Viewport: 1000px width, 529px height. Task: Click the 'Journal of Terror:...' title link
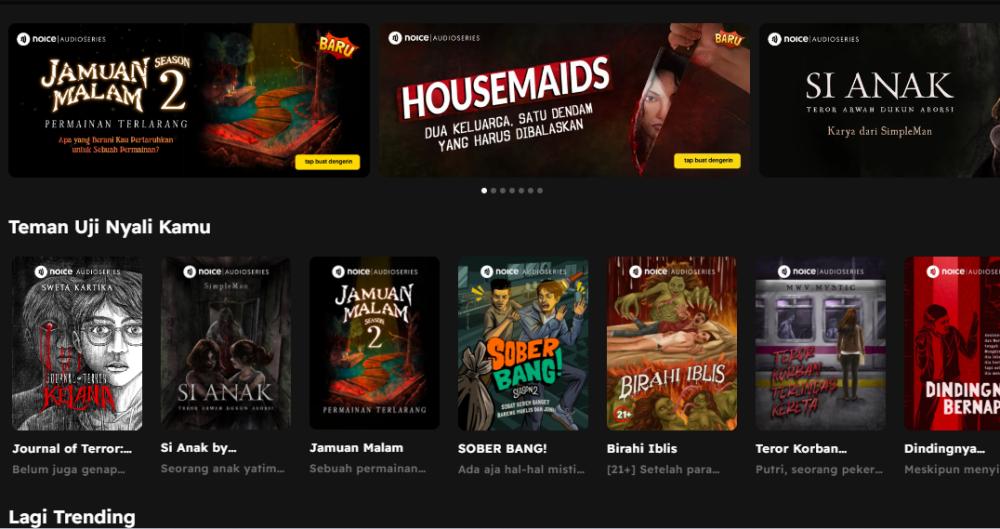point(72,449)
